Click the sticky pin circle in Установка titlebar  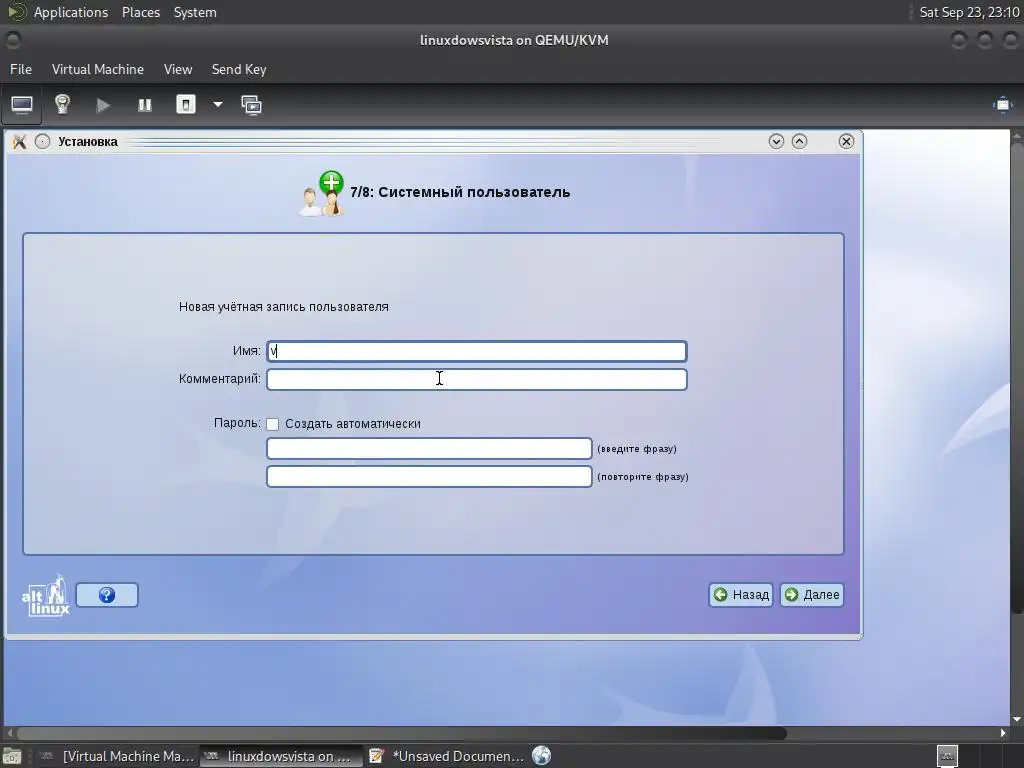(x=42, y=142)
